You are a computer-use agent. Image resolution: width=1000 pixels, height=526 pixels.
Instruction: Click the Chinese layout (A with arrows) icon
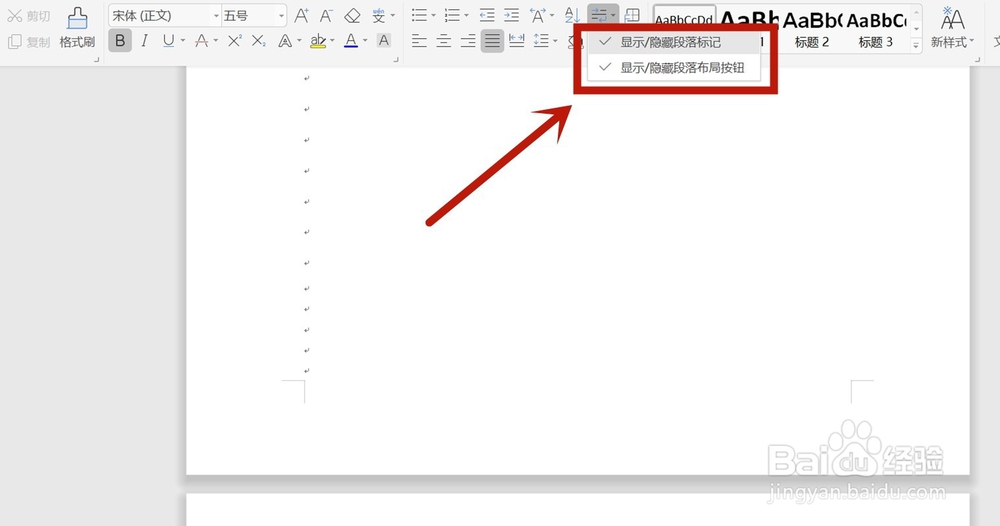[538, 15]
